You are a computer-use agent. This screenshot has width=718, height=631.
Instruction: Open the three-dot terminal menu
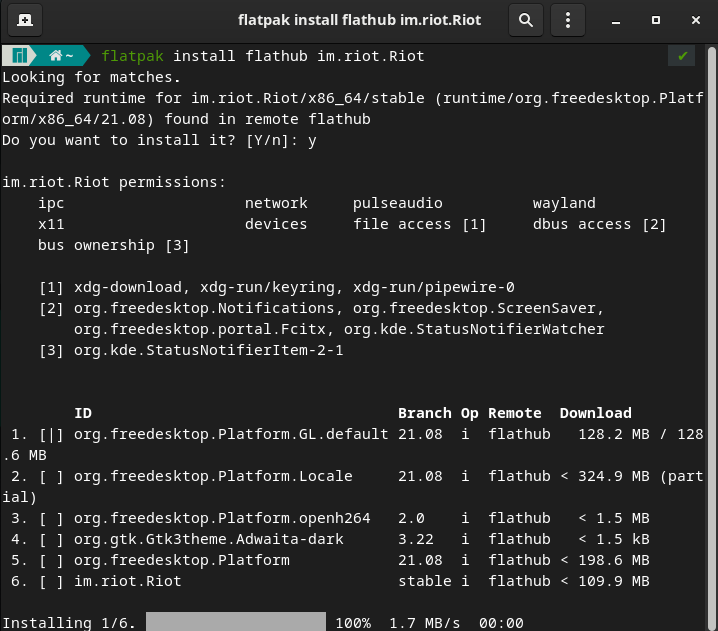coord(568,19)
